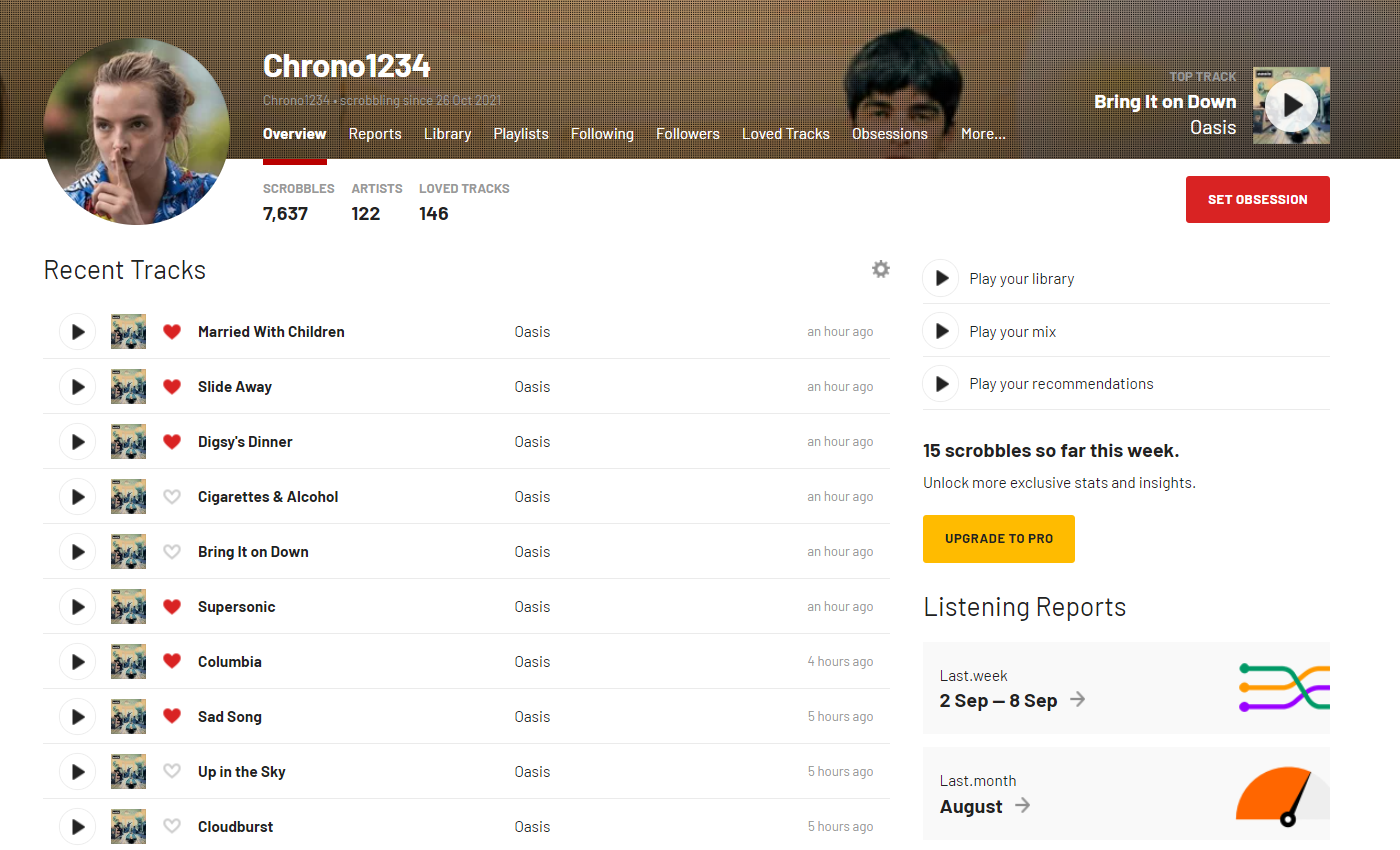Open album art thumbnail for Married With Children

128,332
